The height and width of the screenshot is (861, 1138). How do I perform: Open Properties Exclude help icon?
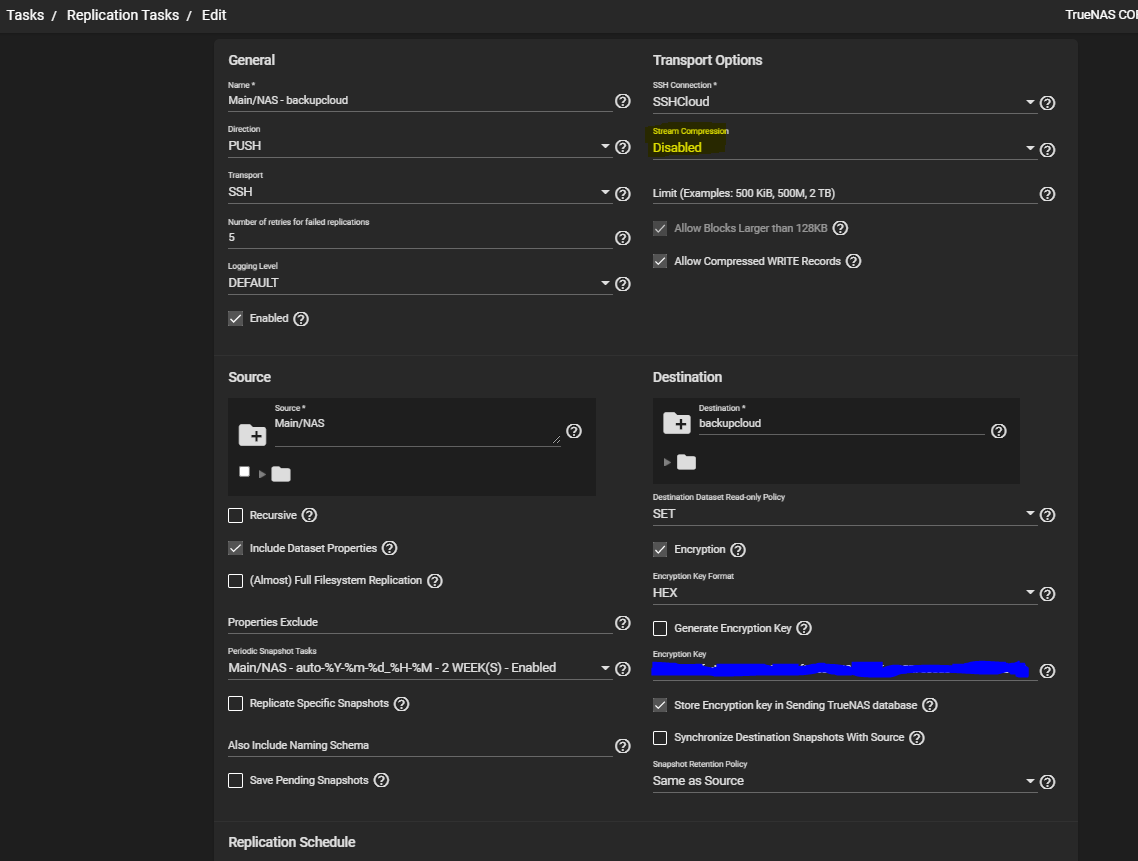(x=623, y=623)
